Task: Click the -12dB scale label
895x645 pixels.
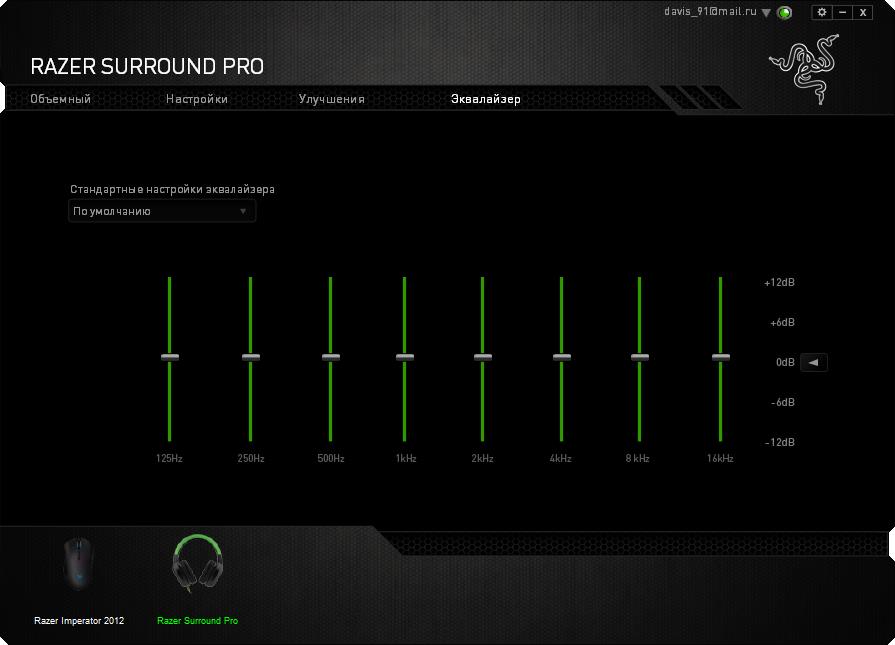Action: point(780,442)
